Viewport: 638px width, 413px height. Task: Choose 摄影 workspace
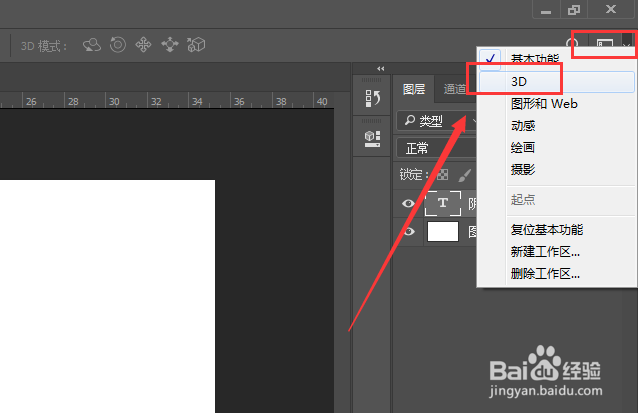click(x=556, y=170)
